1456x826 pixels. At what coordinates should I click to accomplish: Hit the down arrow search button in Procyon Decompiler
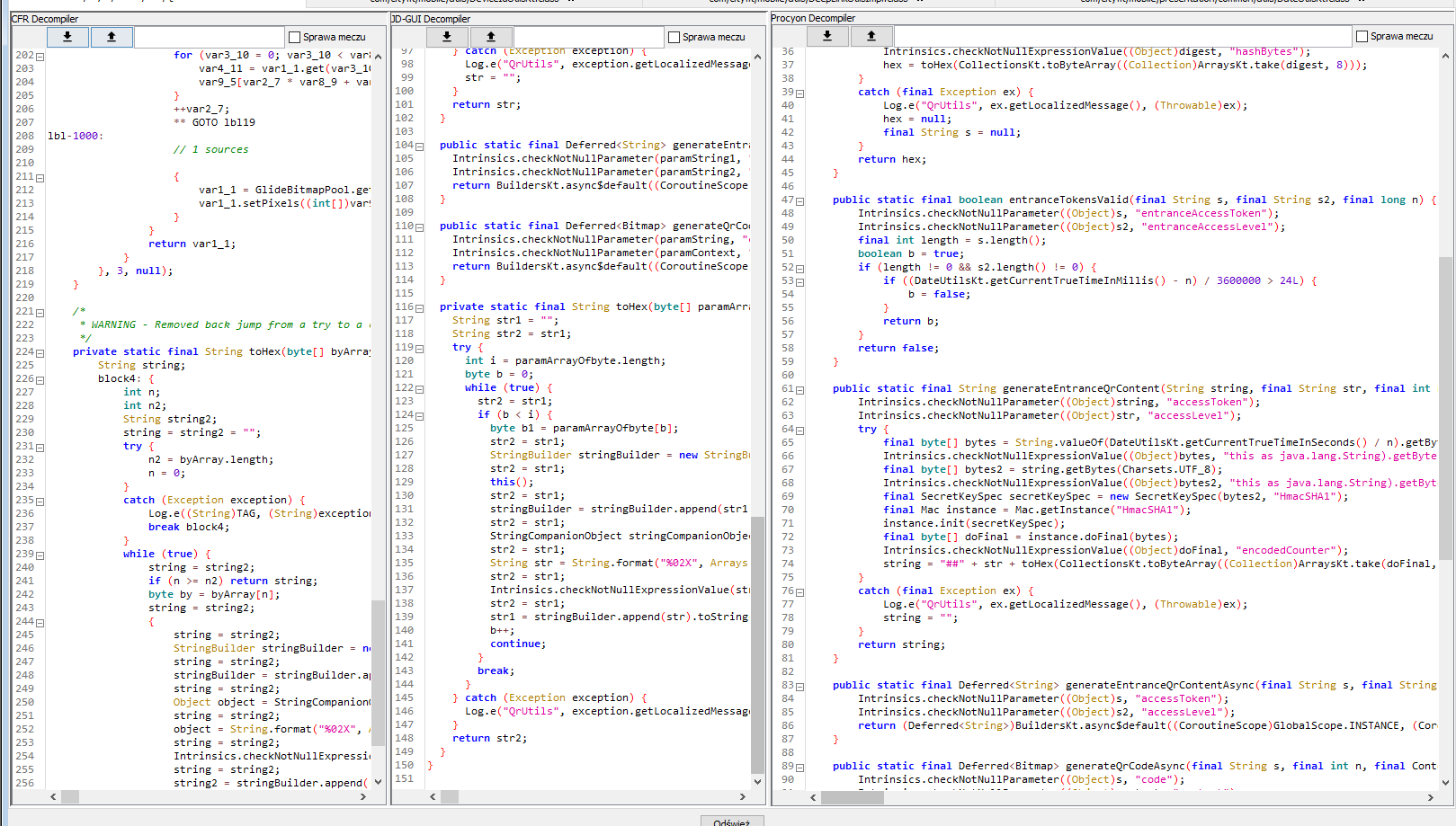point(827,36)
